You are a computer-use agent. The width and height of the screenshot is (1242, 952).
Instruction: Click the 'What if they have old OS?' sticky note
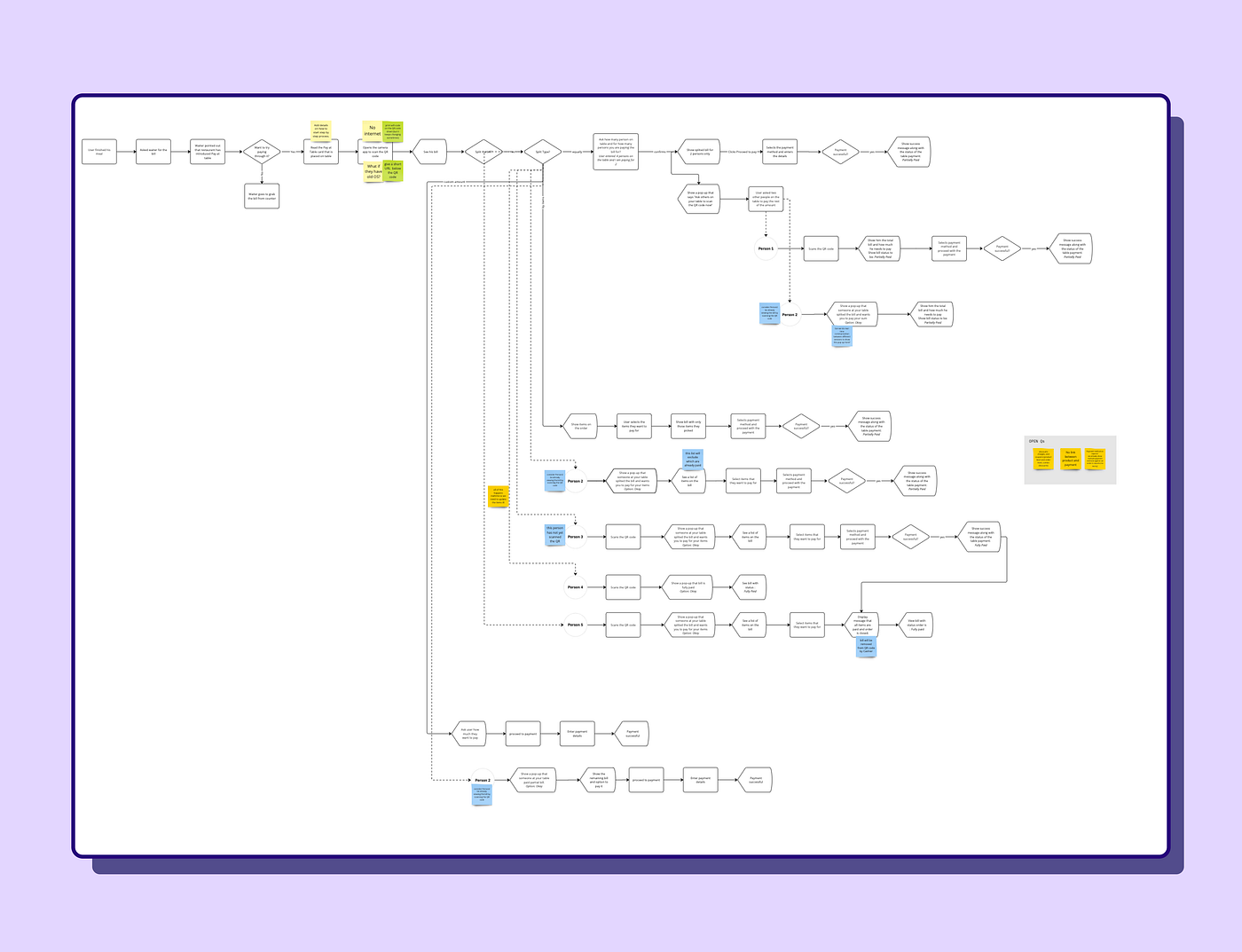(x=373, y=171)
